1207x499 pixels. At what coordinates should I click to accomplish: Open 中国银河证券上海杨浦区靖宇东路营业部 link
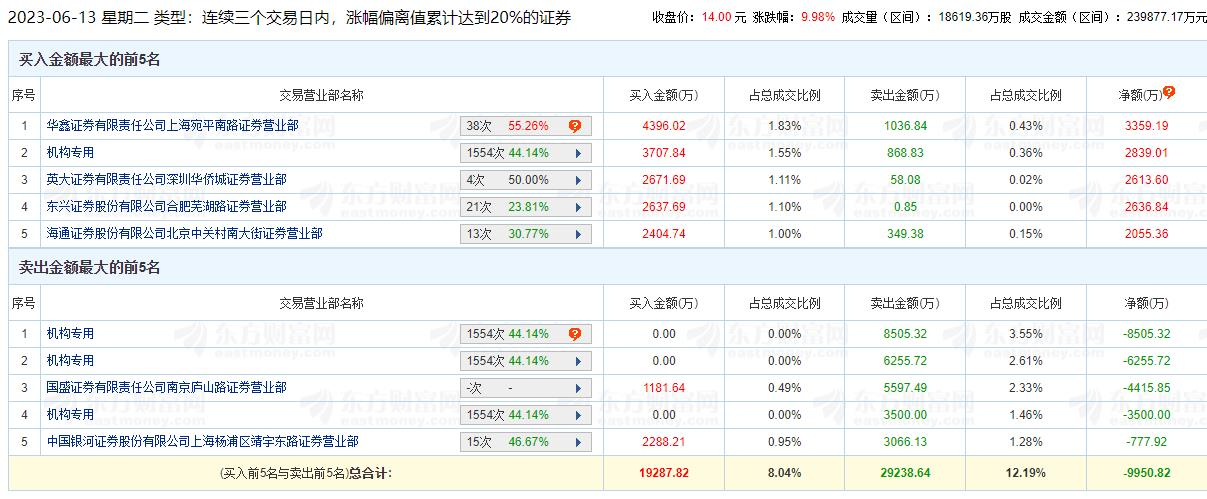(x=202, y=442)
